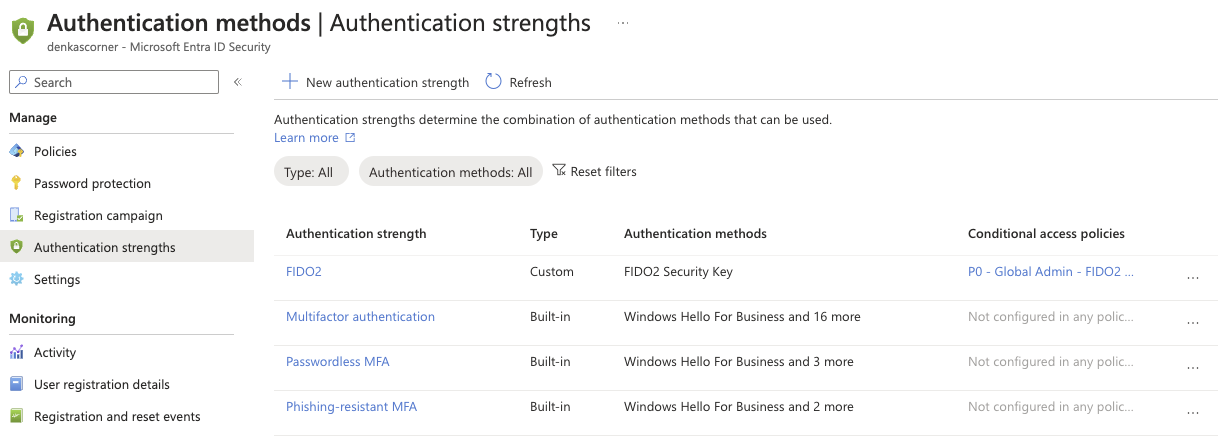Click the Conditional access policies column header

[x=1046, y=234]
